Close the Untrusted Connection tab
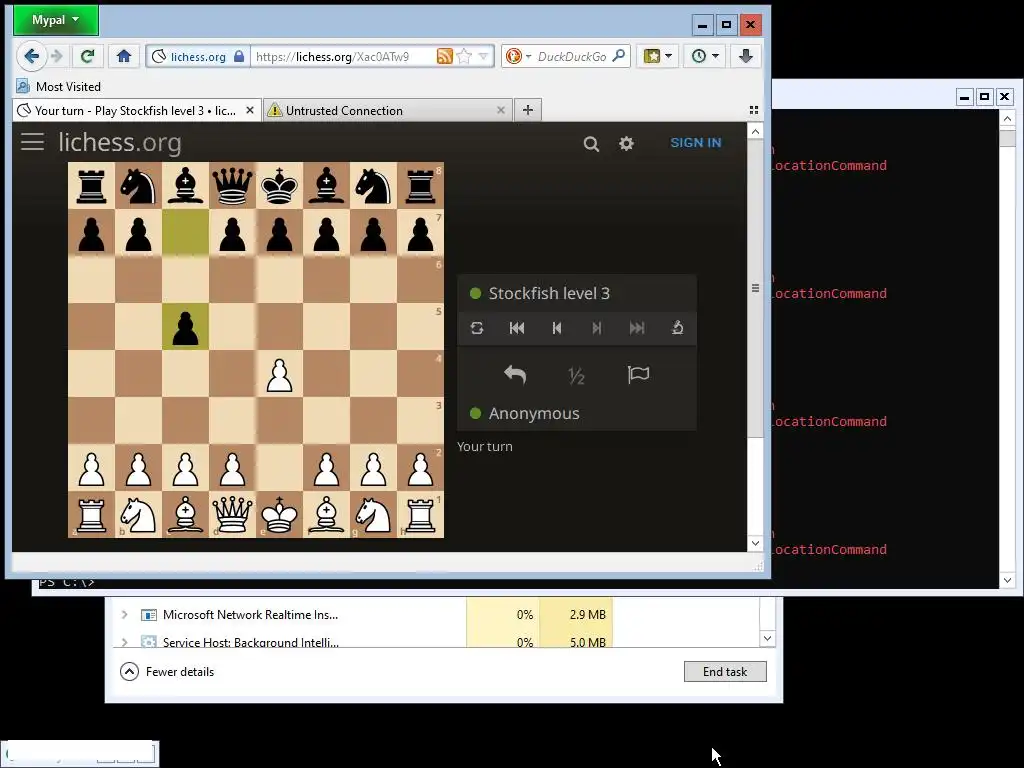 (501, 110)
